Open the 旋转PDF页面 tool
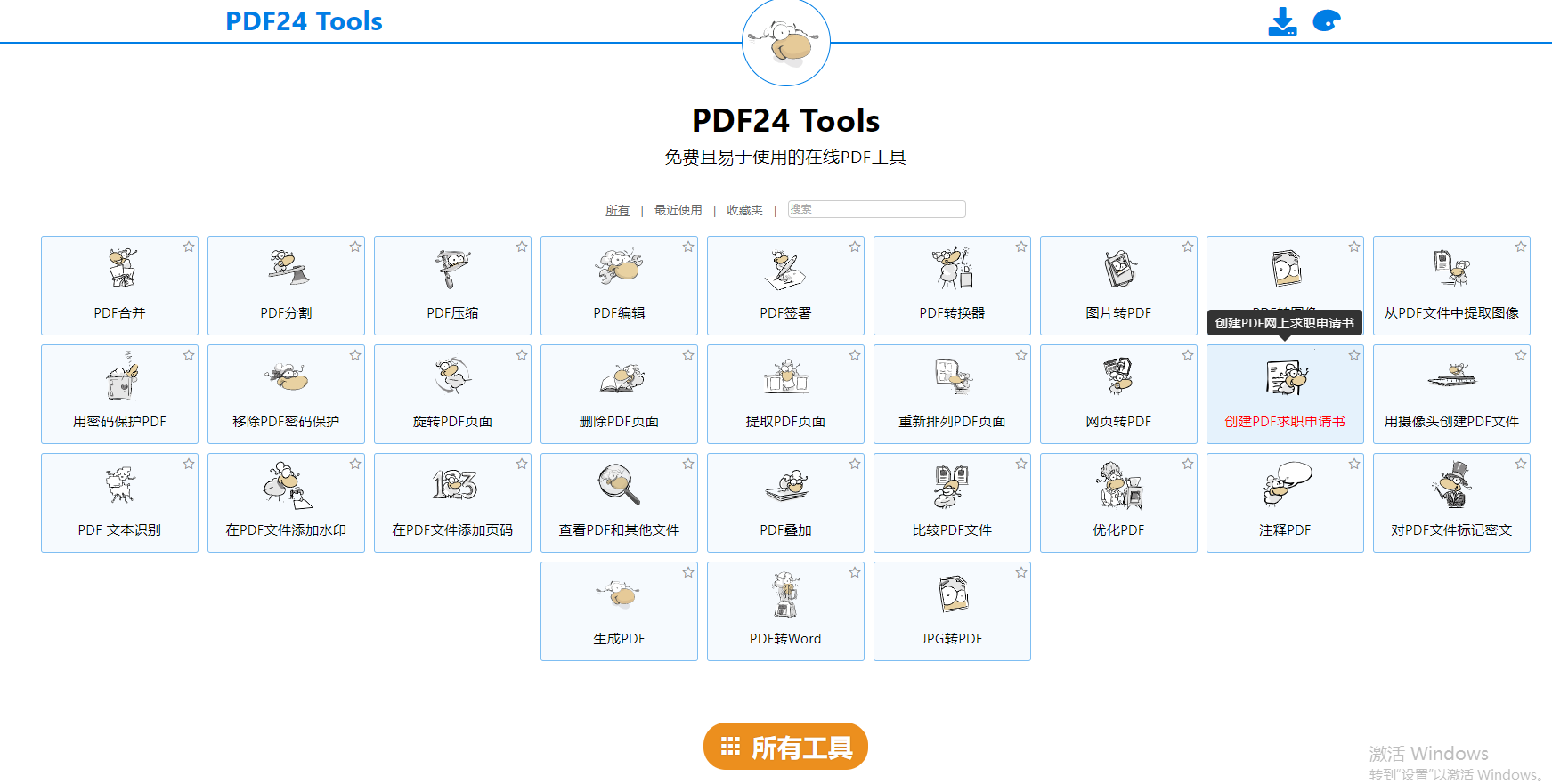Screen dimensions: 1552x784 click(452, 394)
